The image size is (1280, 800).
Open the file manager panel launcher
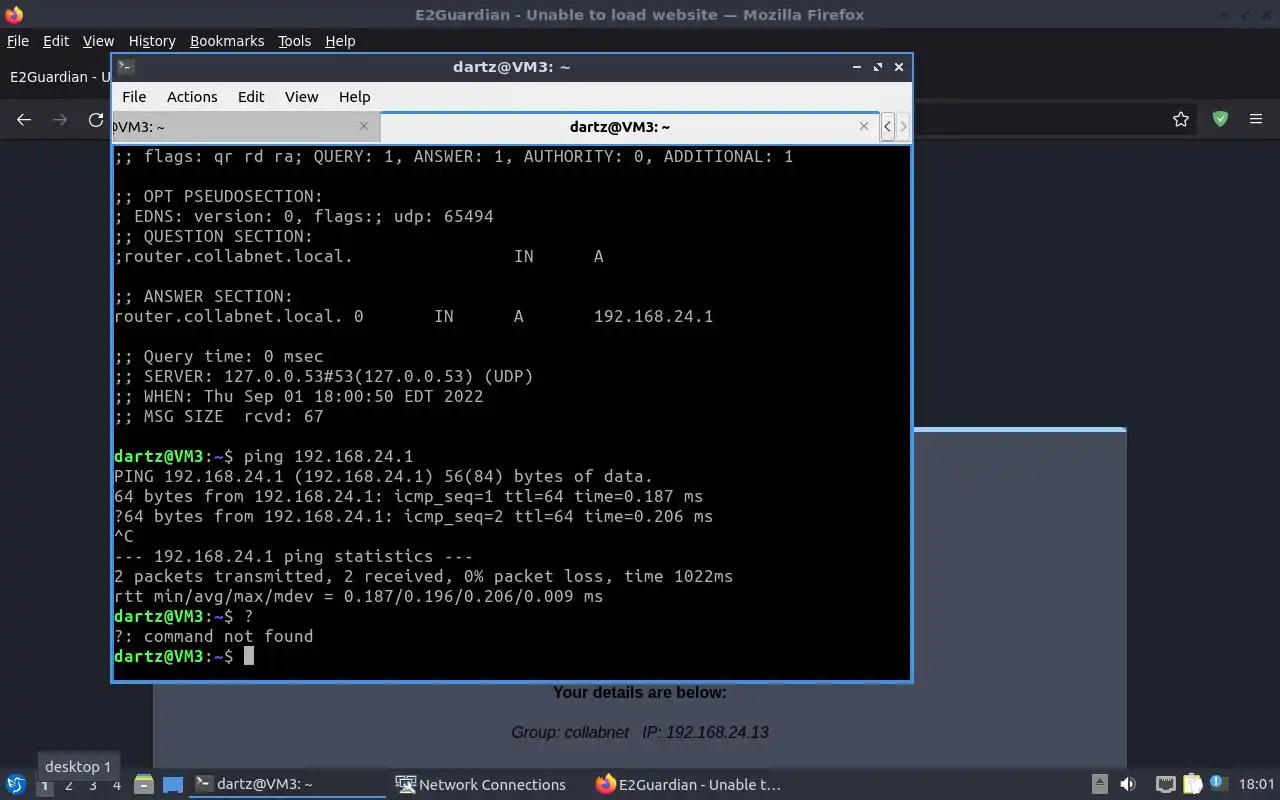[x=143, y=785]
